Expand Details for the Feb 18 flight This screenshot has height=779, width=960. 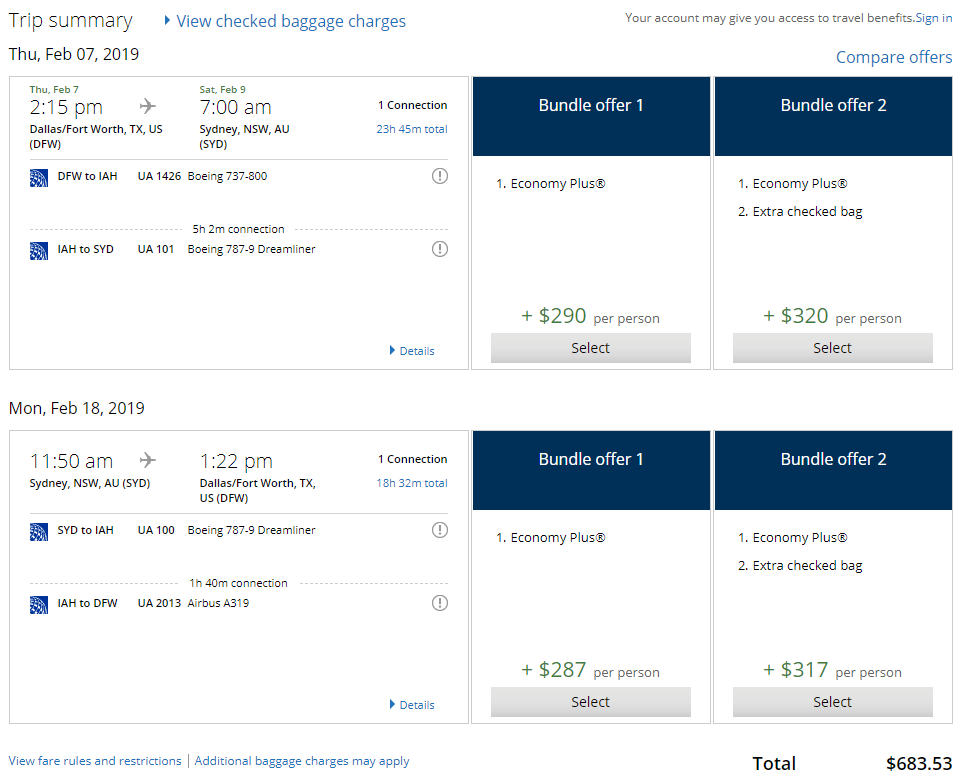(x=412, y=705)
